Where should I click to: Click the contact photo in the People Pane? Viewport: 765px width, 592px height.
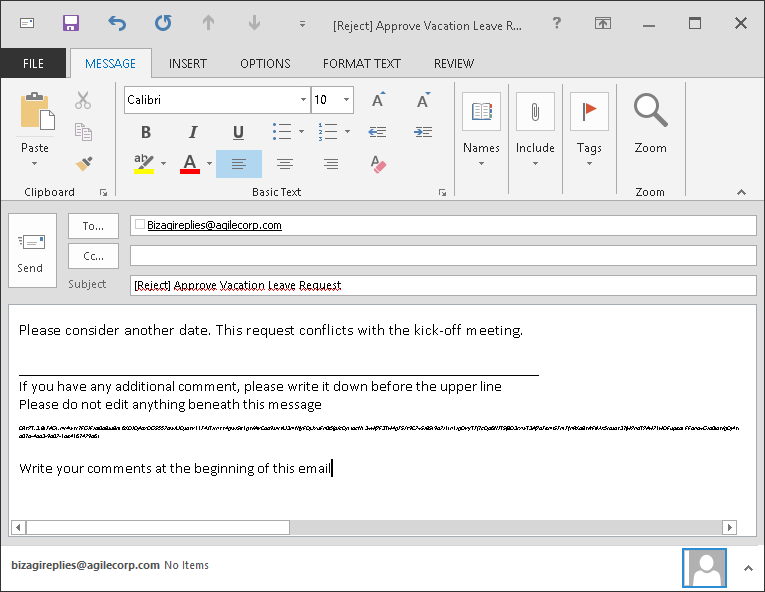(705, 568)
